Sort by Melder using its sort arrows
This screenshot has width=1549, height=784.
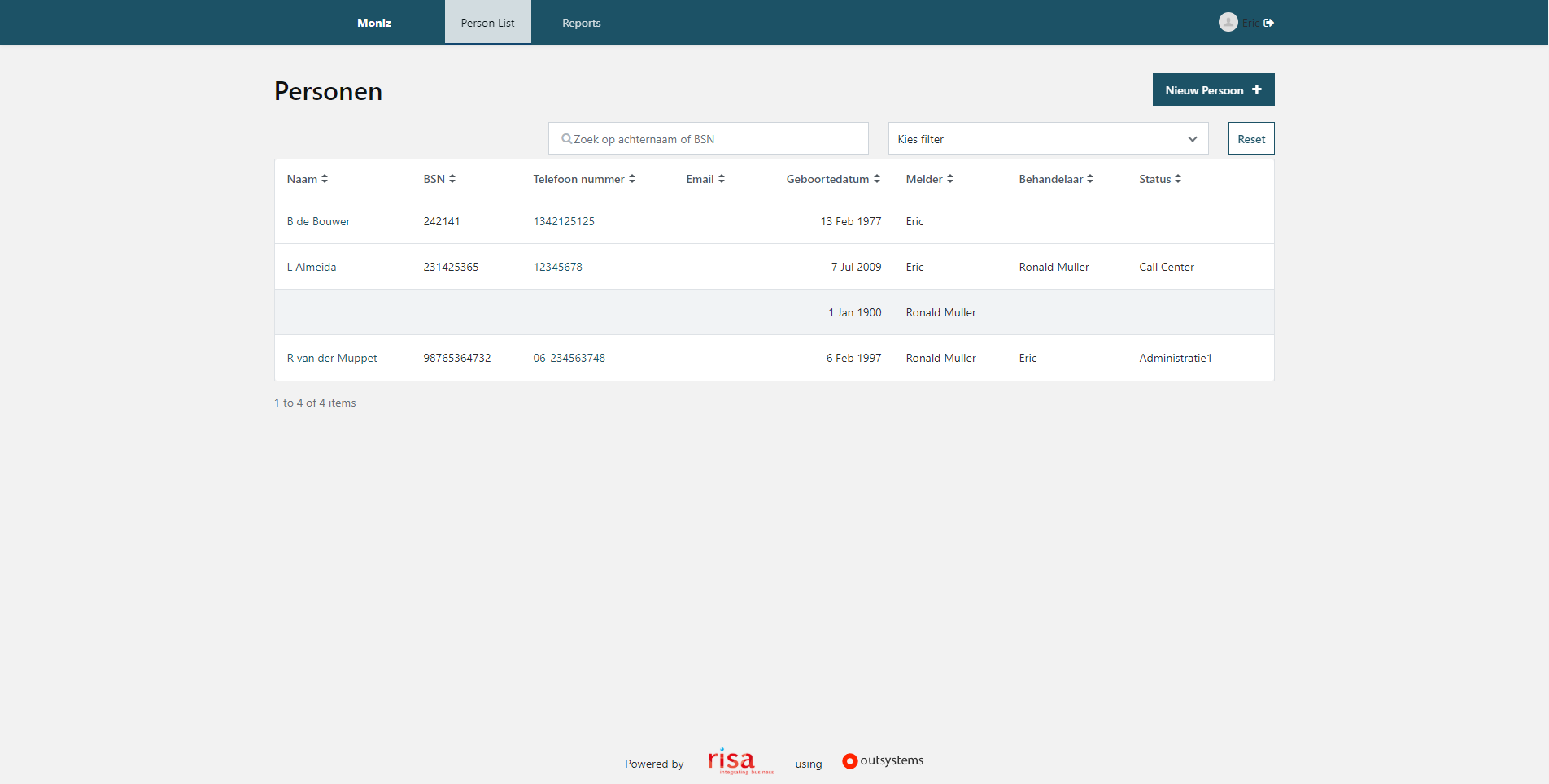pos(950,179)
